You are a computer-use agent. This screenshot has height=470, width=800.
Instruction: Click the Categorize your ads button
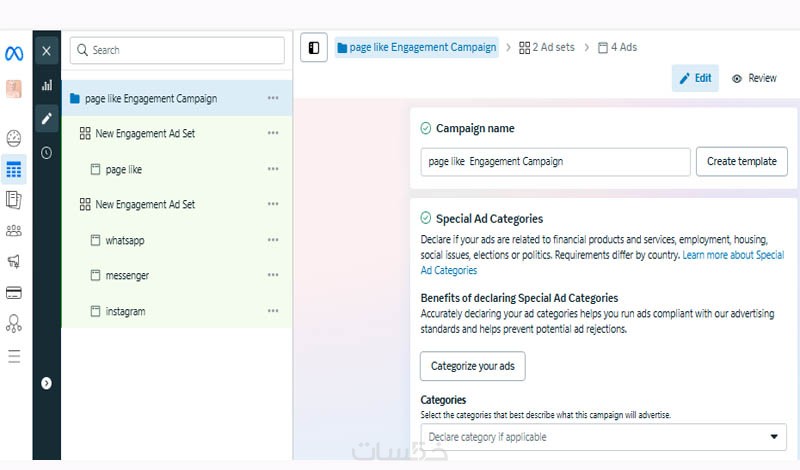472,366
